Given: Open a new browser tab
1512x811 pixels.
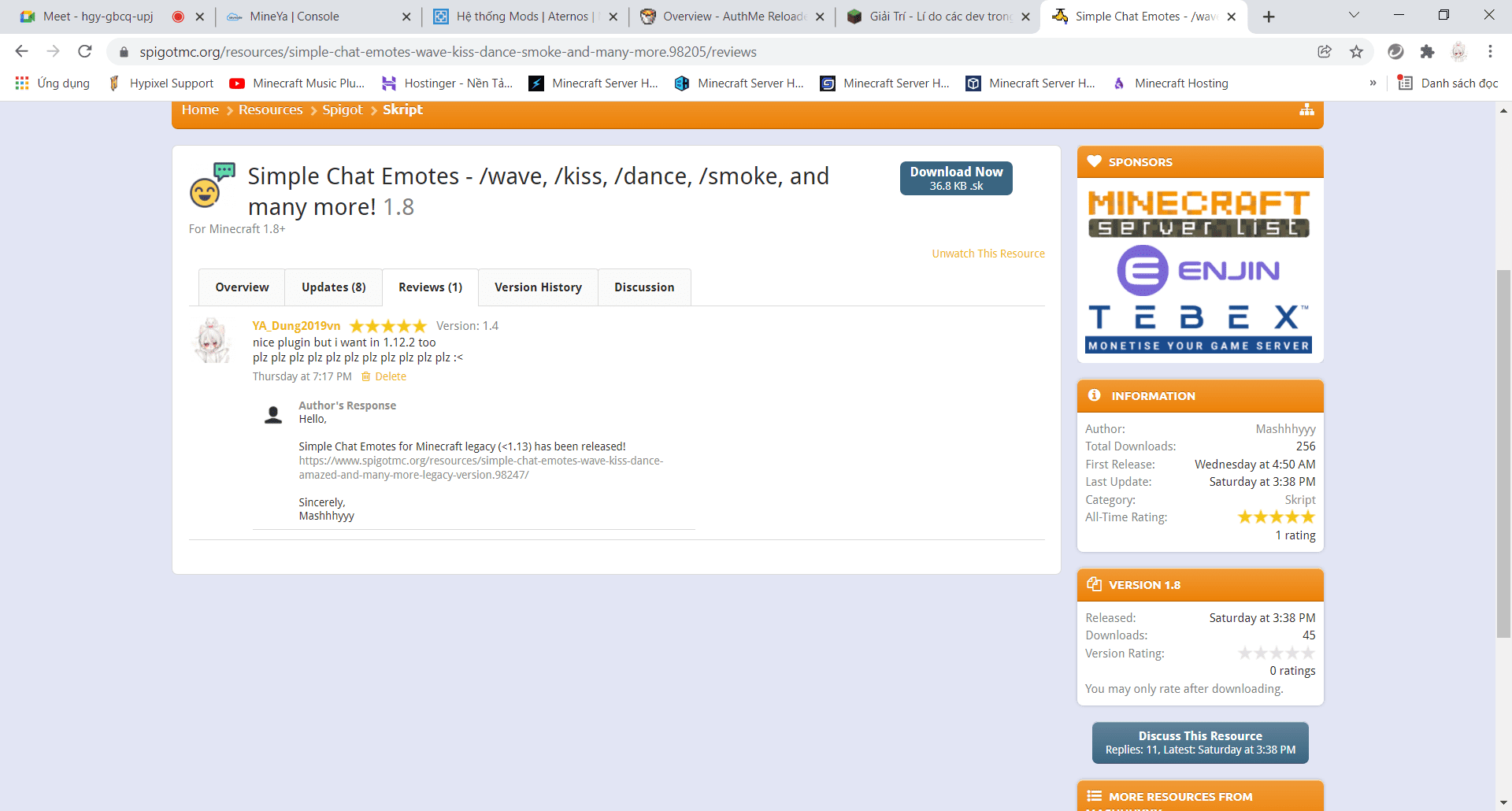Looking at the screenshot, I should [1269, 17].
